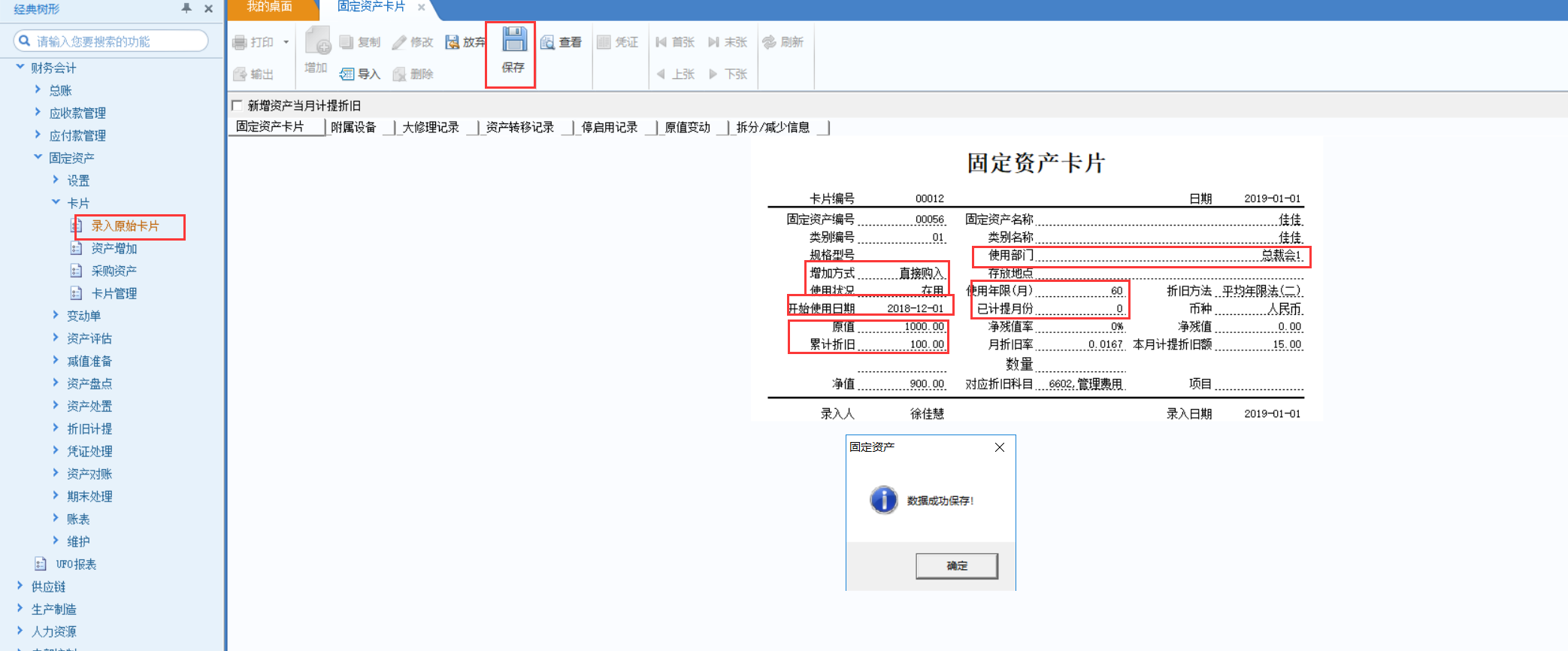Click the 增加方式 直接购入 field
This screenshot has width=1568, height=651.
902,273
